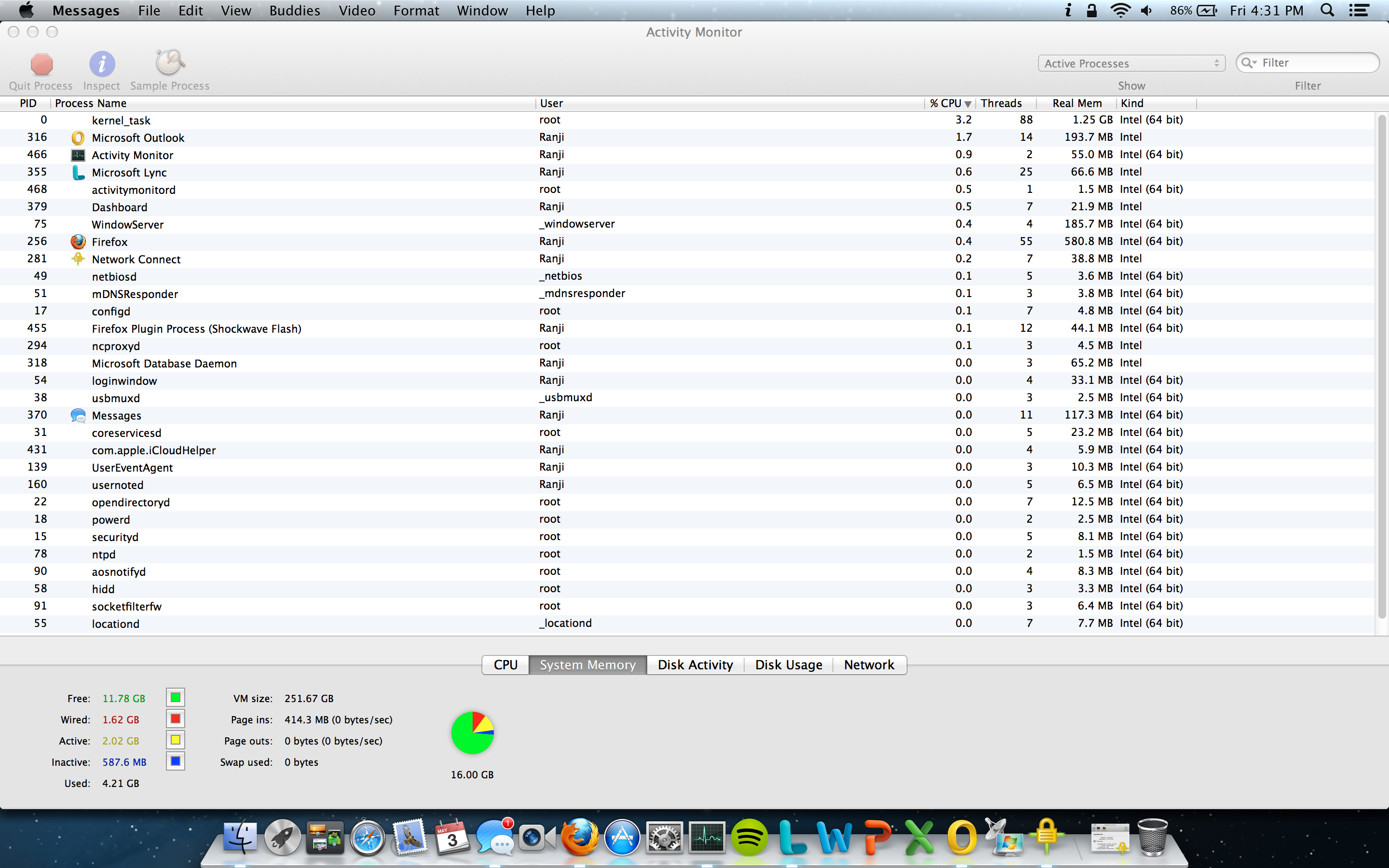Open Mission Control from the Dock
This screenshot has width=1389, height=868.
click(x=324, y=838)
